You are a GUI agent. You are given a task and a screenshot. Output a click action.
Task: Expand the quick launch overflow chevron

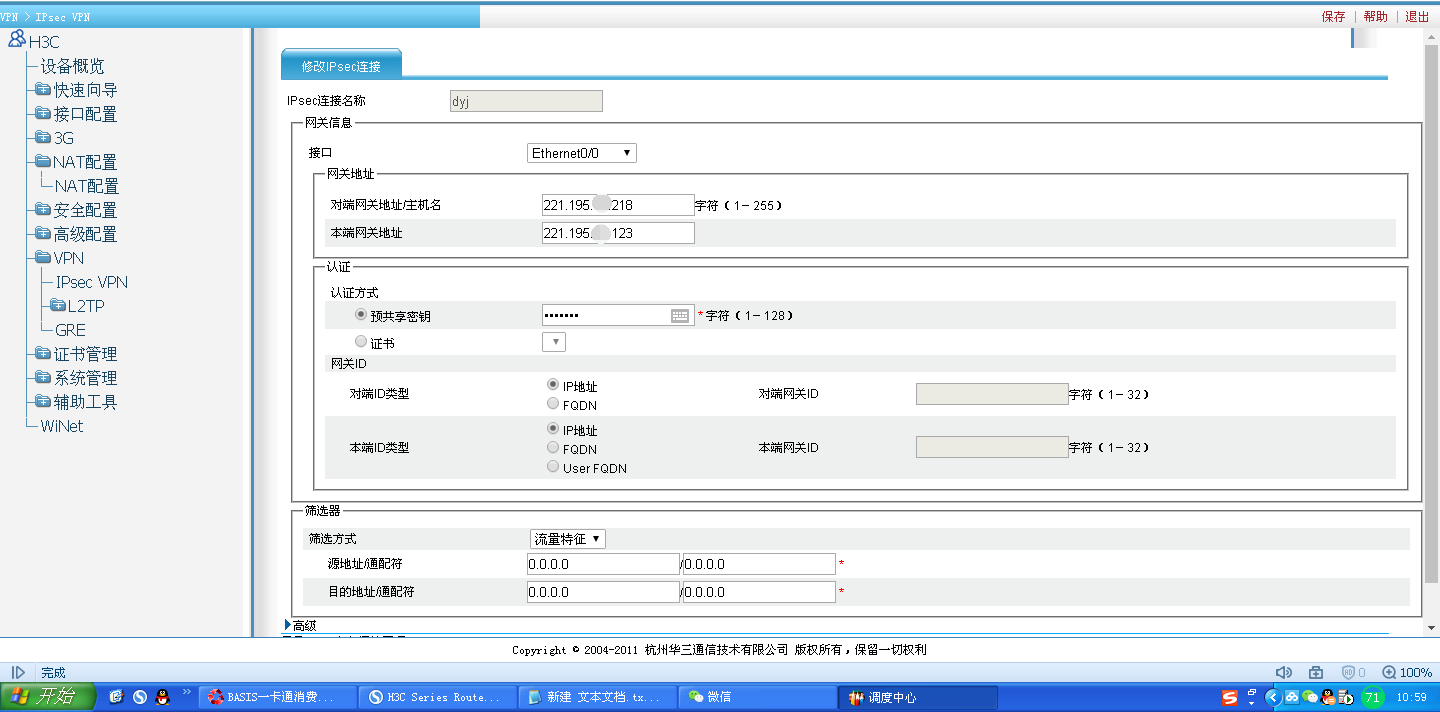point(186,692)
